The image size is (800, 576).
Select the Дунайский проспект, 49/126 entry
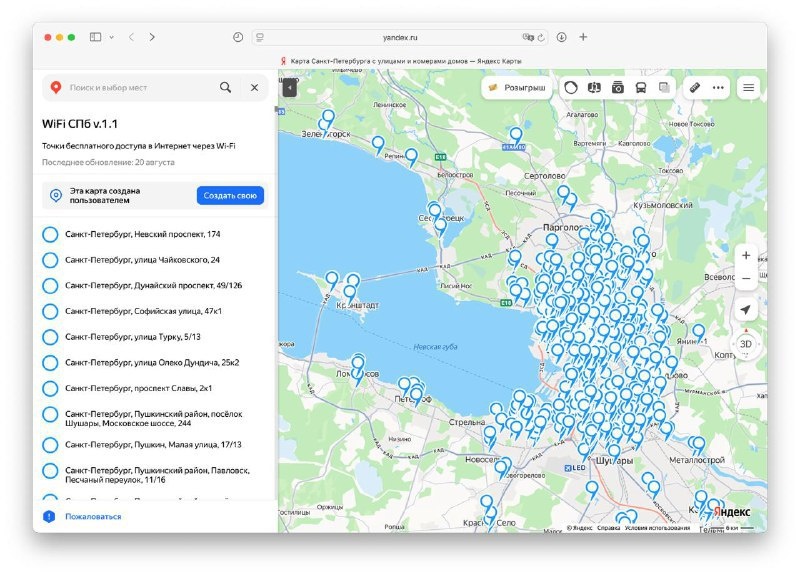pyautogui.click(x=154, y=285)
